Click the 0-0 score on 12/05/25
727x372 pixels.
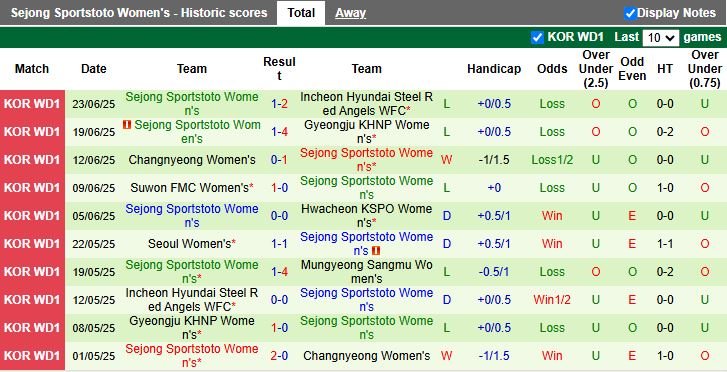click(280, 300)
